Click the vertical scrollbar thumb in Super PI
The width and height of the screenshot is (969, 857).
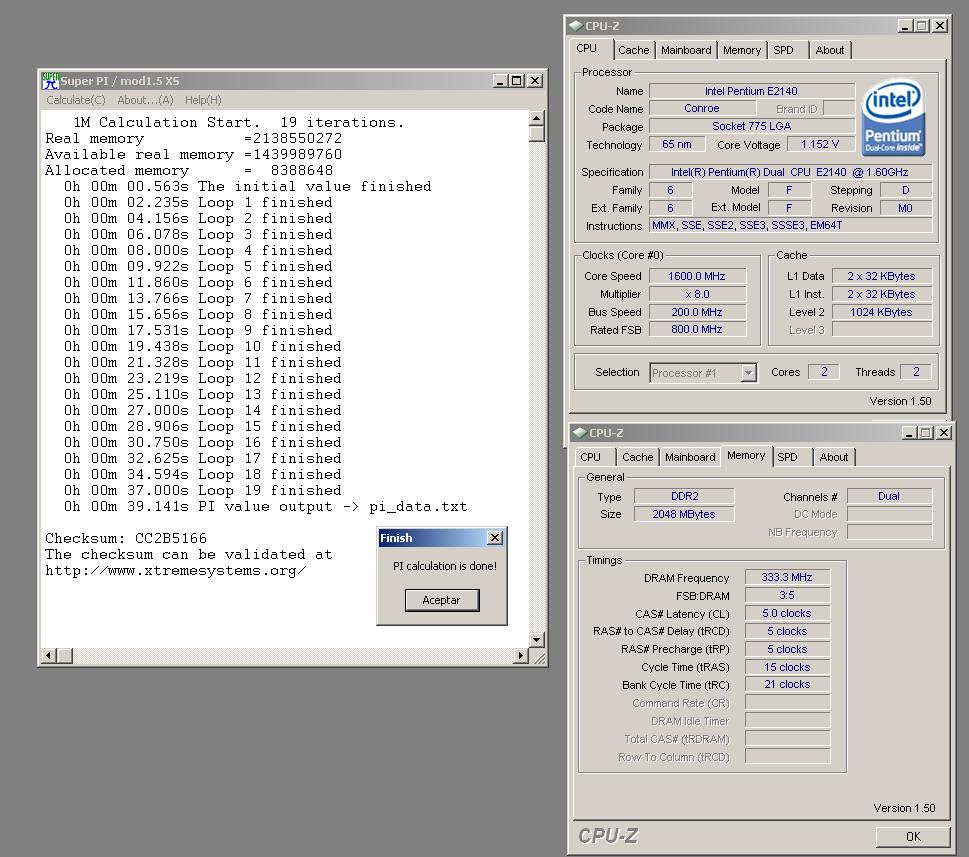(536, 133)
